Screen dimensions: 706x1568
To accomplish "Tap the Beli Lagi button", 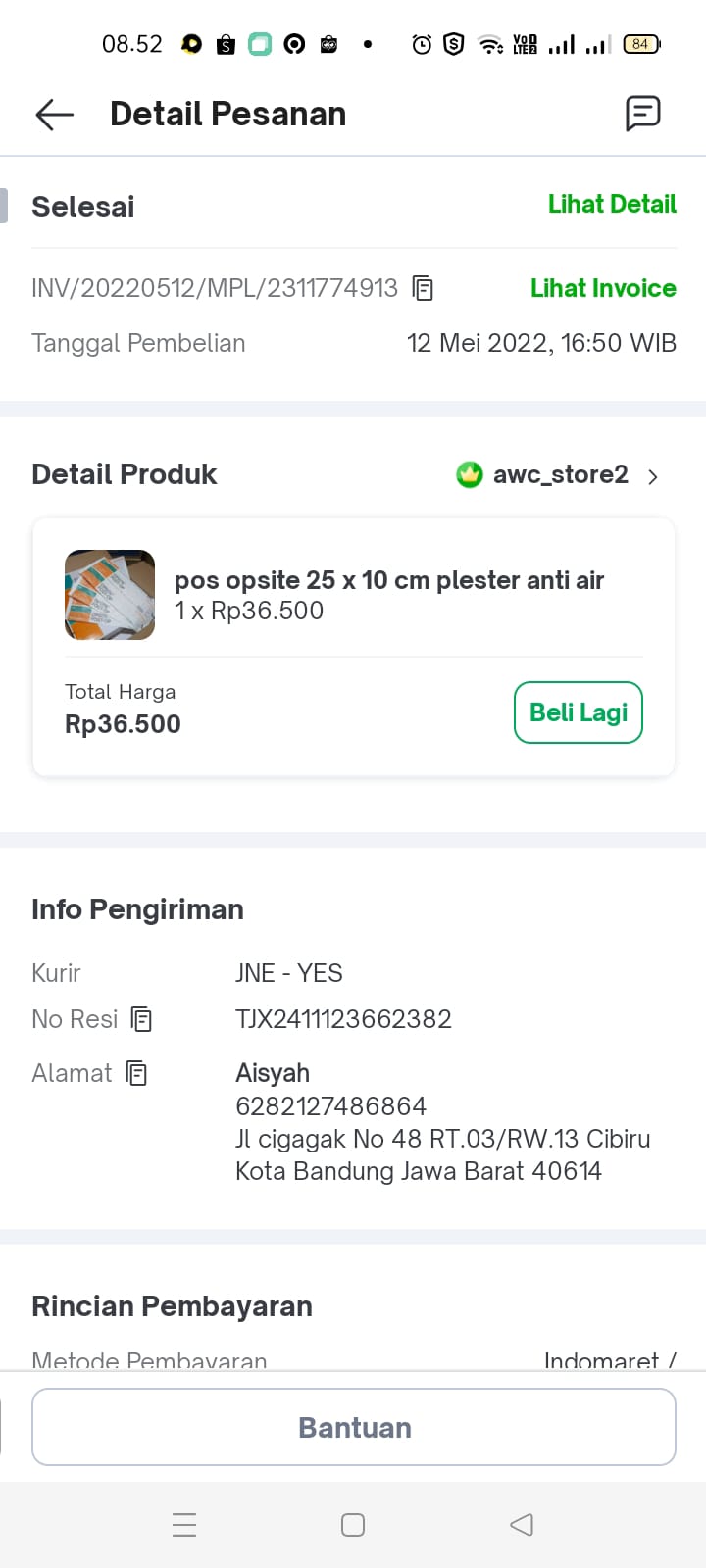I will pos(579,712).
